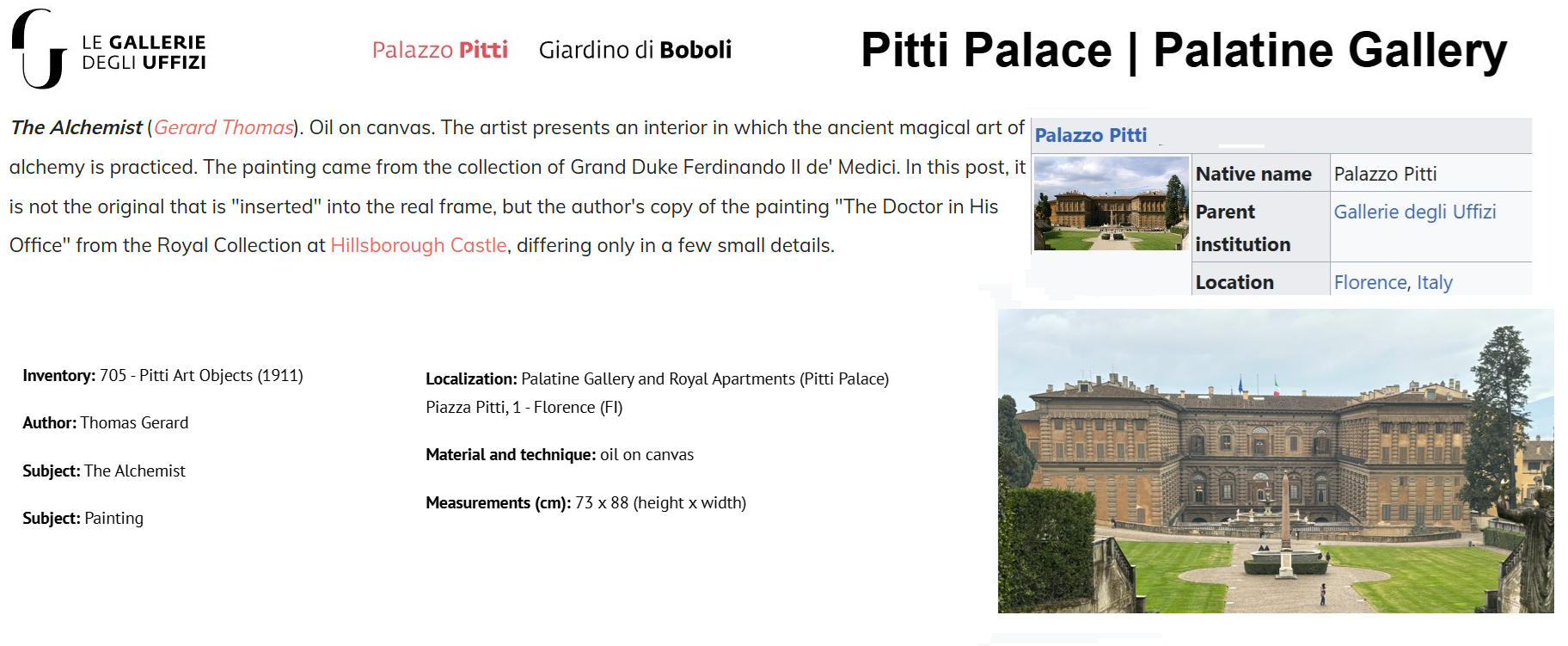
Task: Click The Alchemist bold title text
Action: 77,127
